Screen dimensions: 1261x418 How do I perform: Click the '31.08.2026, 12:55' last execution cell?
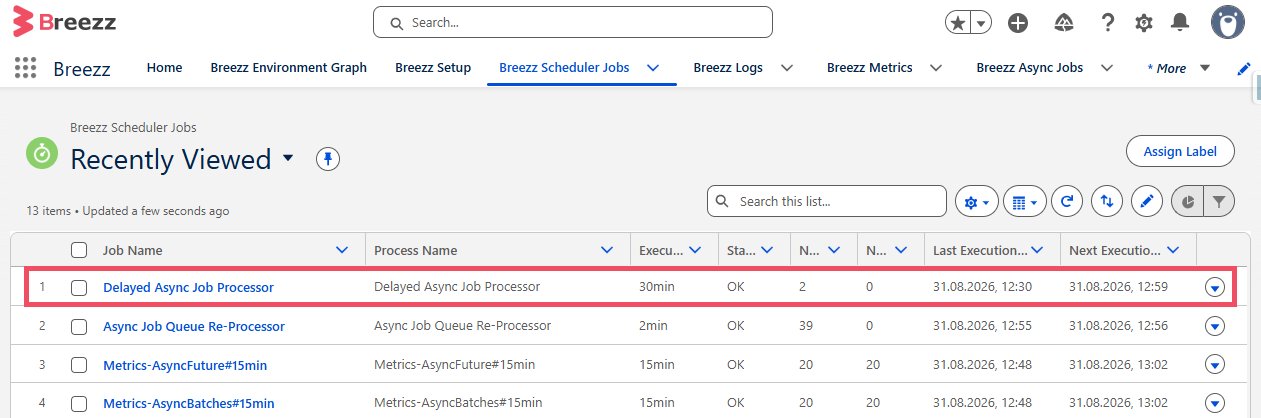click(x=983, y=326)
